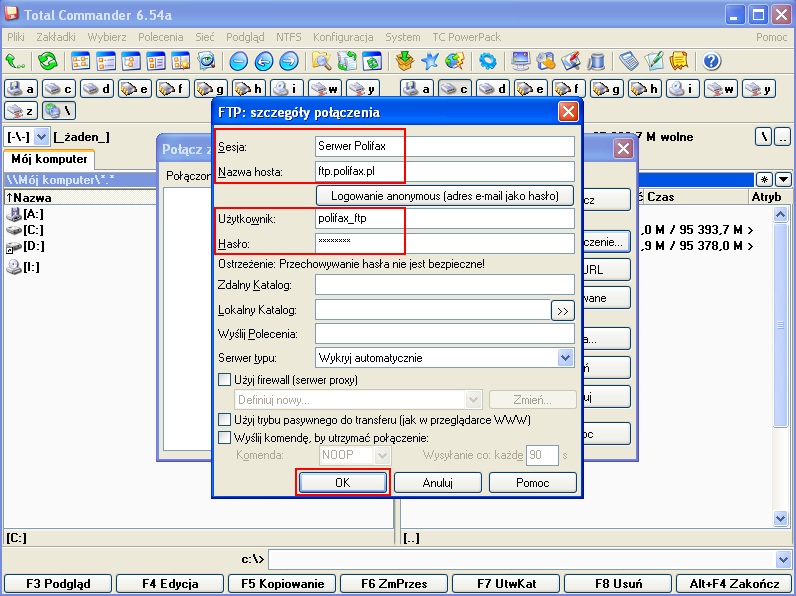This screenshot has height=596, width=796.
Task: Select left panel drive d button
Action: point(97,89)
